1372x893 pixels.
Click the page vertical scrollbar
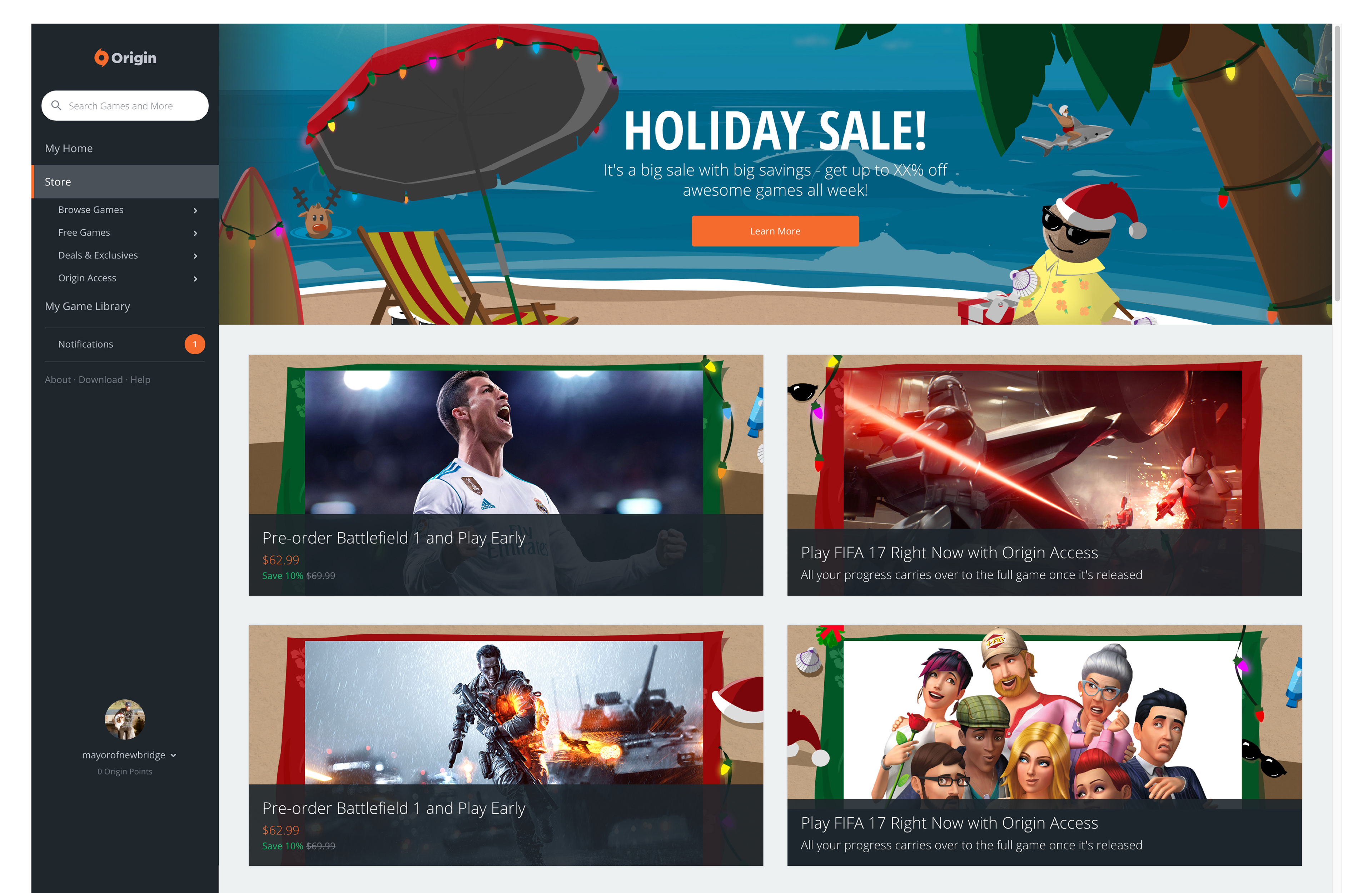point(1337,163)
